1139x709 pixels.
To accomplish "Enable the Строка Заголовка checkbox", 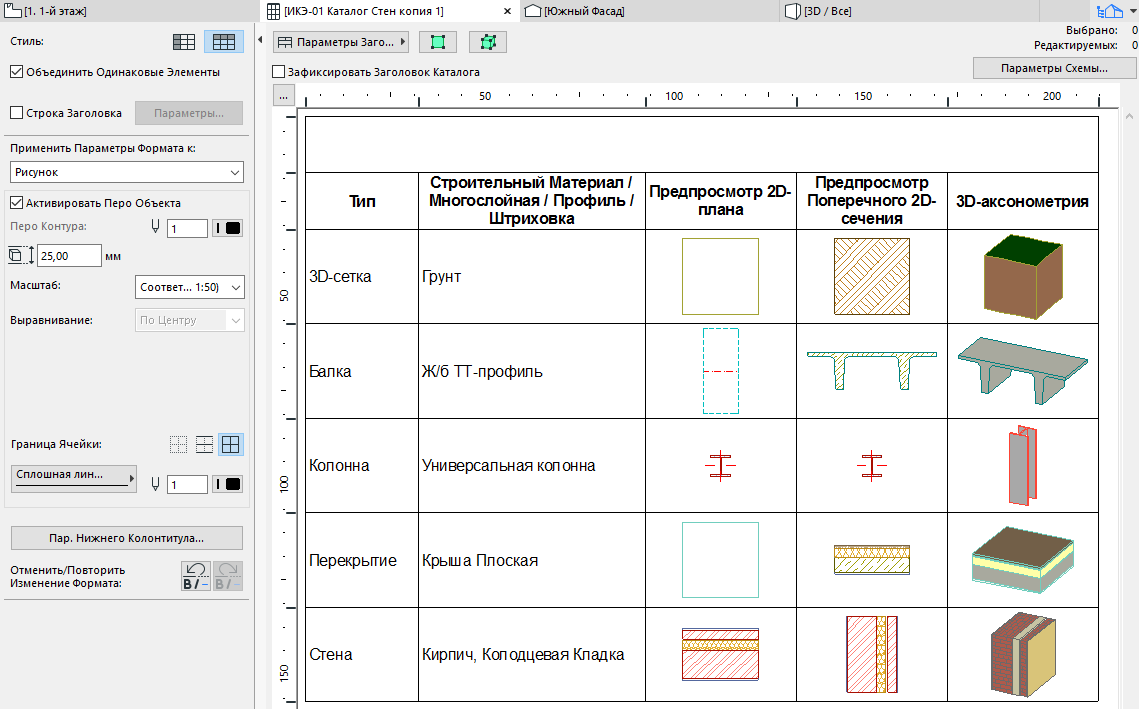I will coord(15,112).
